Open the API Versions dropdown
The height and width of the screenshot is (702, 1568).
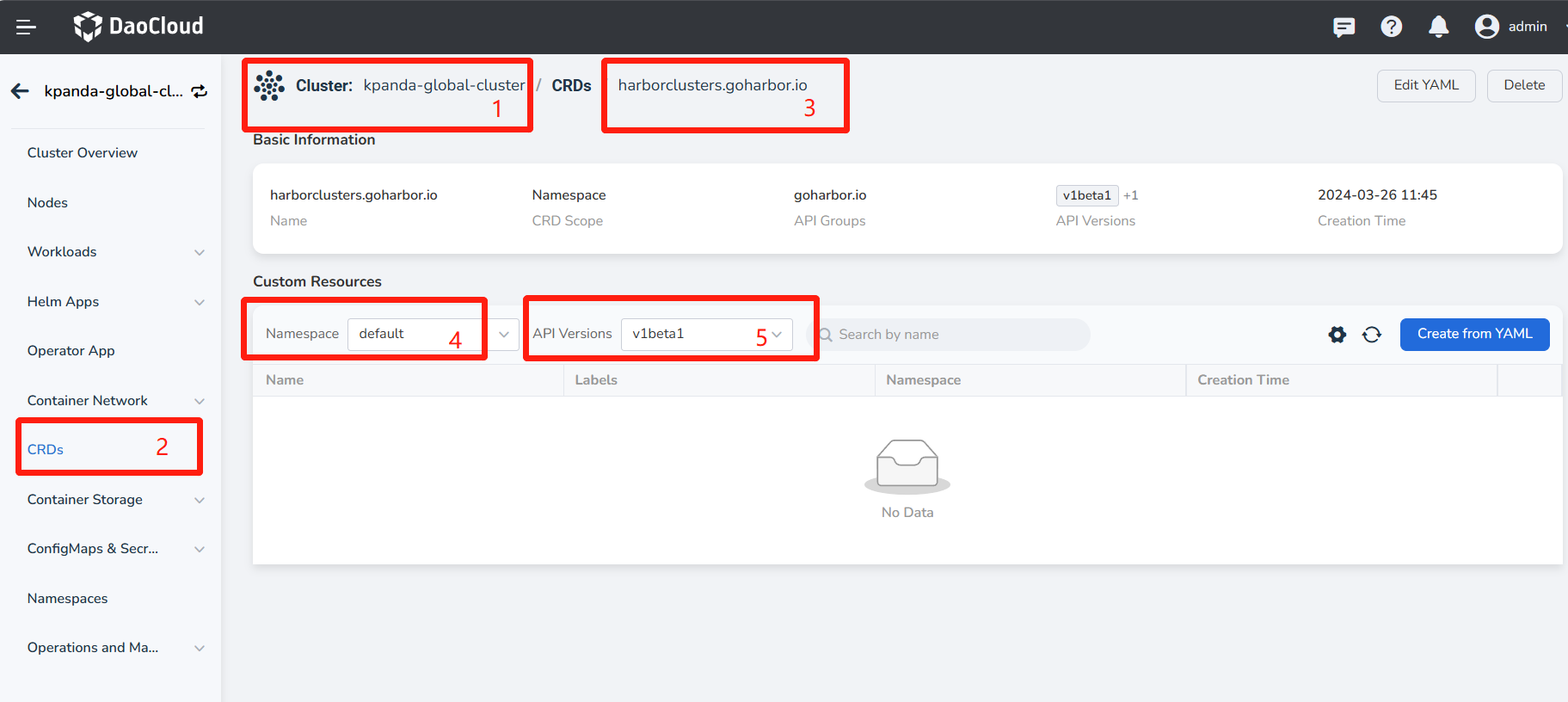coord(705,334)
